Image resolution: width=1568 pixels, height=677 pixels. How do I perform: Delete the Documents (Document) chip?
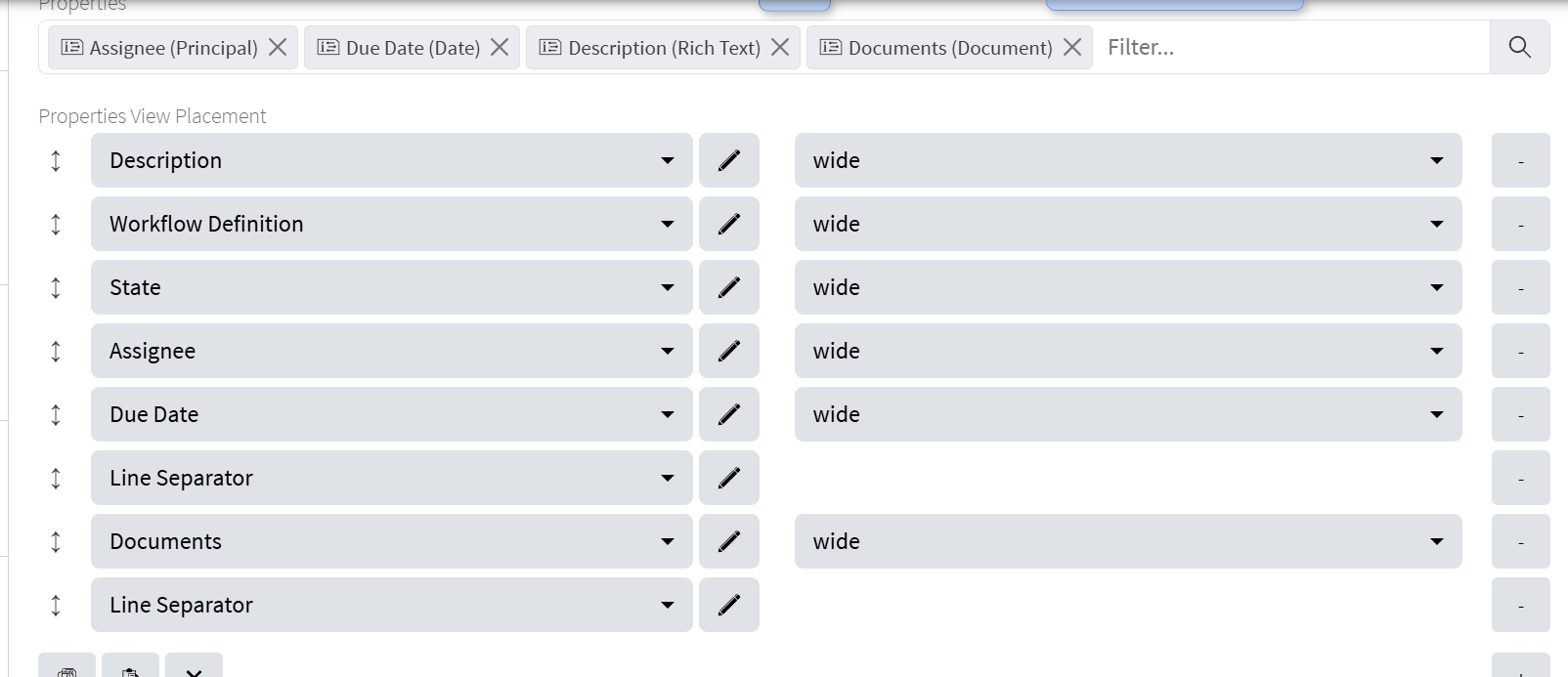click(1072, 47)
